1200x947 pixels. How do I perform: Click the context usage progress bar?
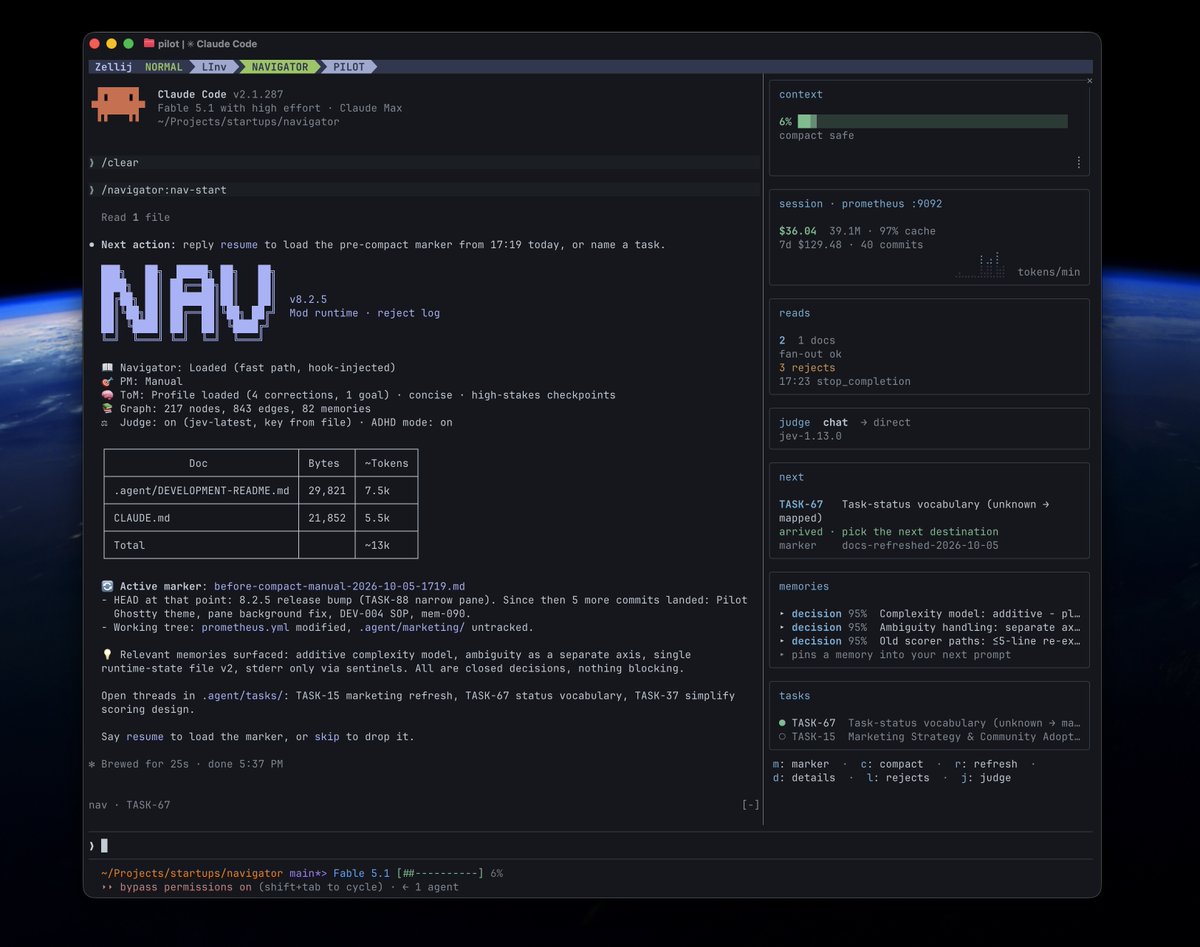(x=932, y=122)
